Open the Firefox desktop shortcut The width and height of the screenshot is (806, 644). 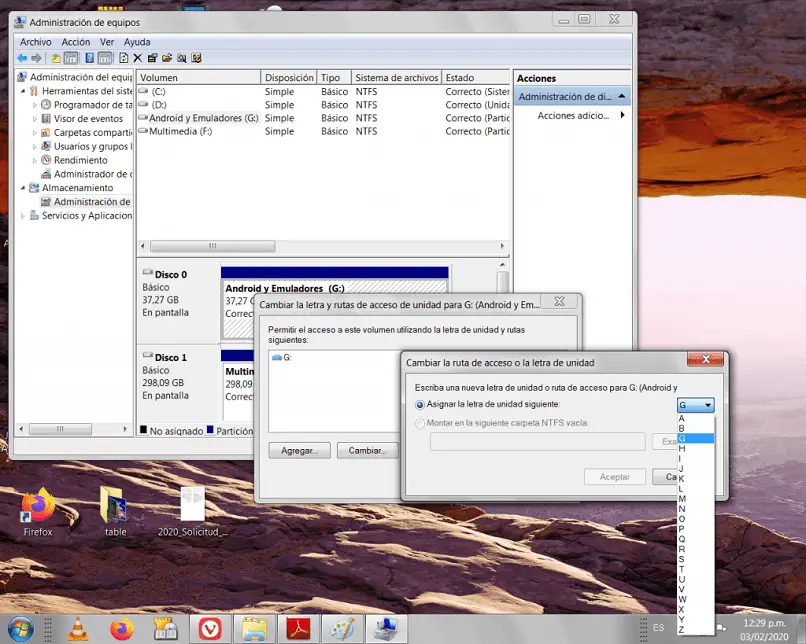click(38, 506)
